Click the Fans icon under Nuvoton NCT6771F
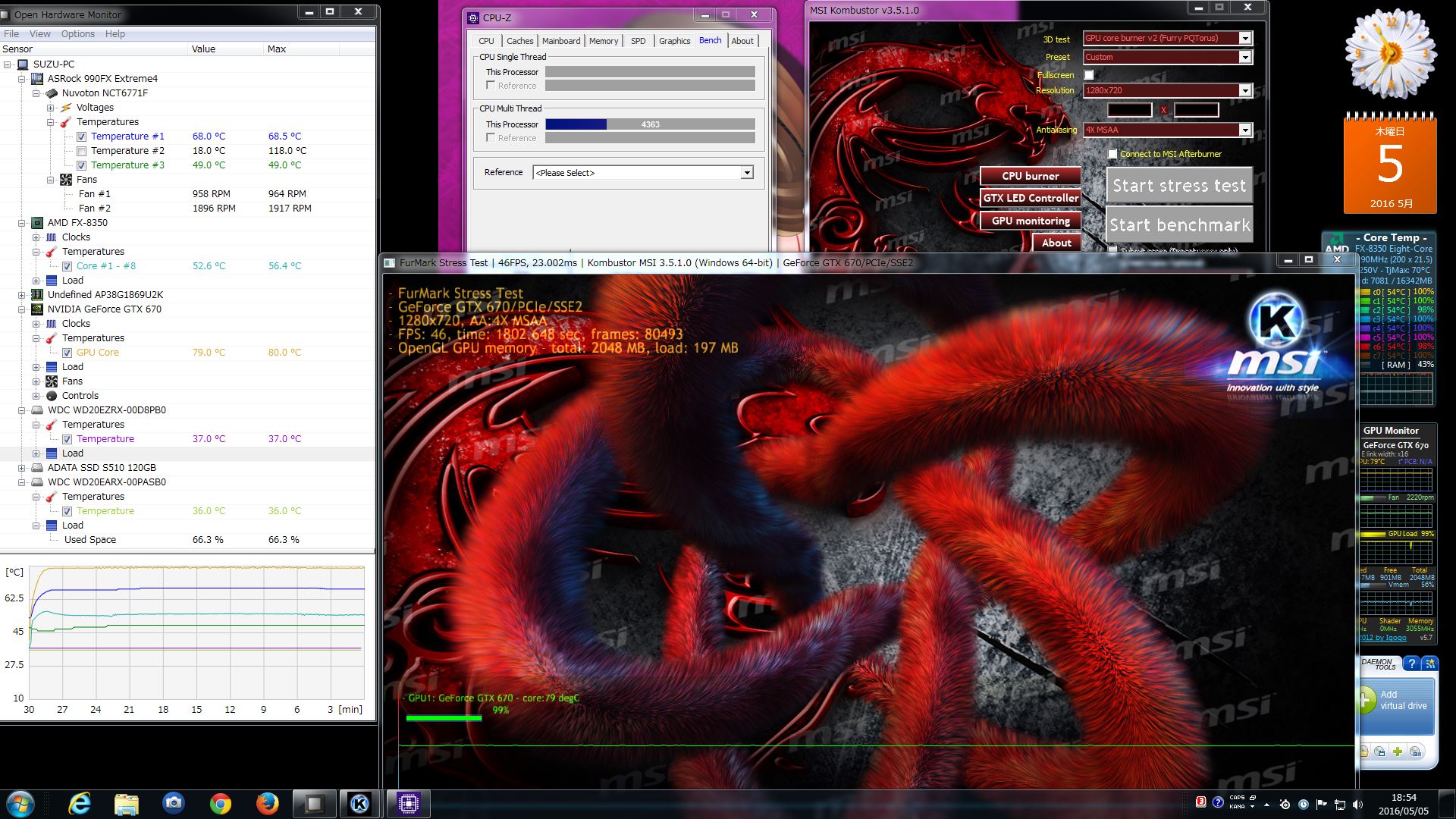This screenshot has height=819, width=1456. [66, 180]
